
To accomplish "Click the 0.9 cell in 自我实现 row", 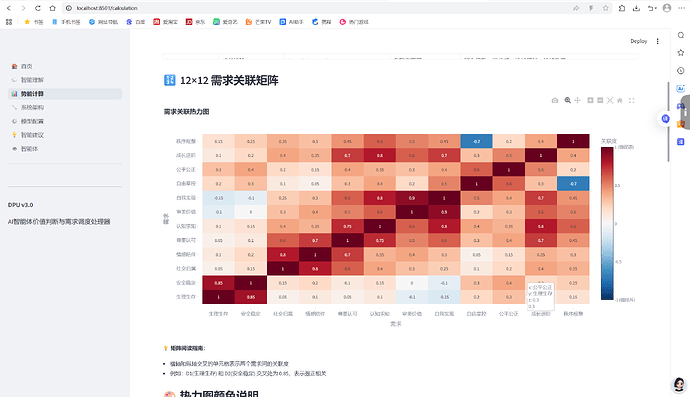I will point(412,198).
